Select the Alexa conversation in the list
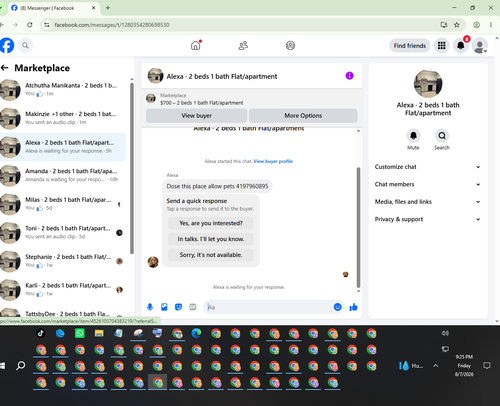Viewport: 500px width, 406px height. coord(63,147)
